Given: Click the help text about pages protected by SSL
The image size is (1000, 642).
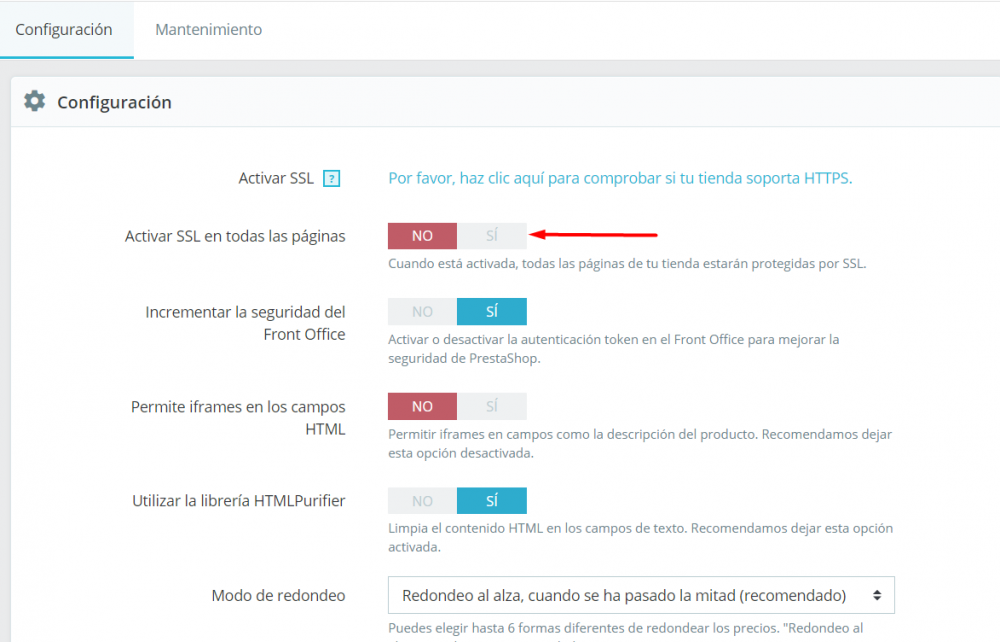Looking at the screenshot, I should coord(627,264).
